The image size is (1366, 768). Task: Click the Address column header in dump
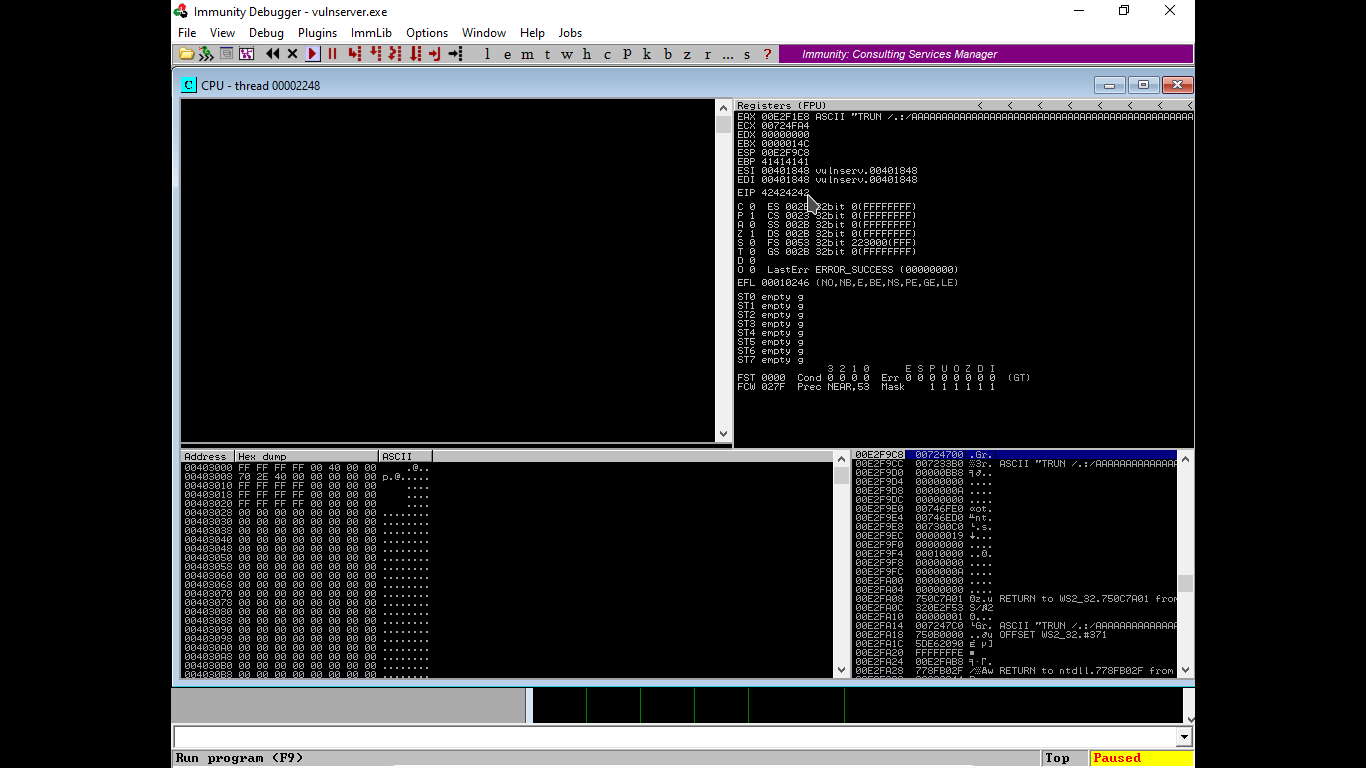tap(208, 456)
